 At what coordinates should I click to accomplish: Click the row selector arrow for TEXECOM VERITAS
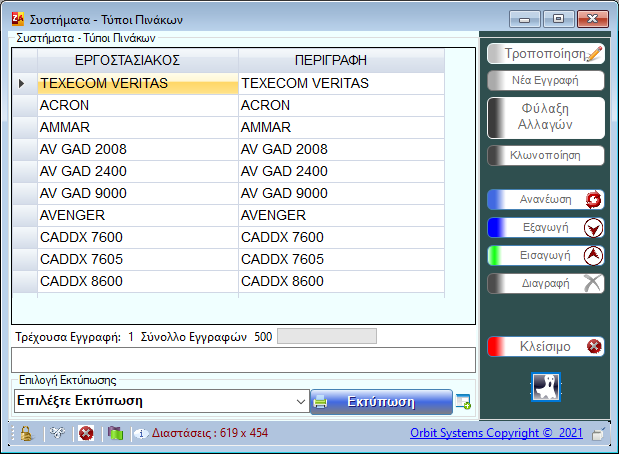[24, 83]
